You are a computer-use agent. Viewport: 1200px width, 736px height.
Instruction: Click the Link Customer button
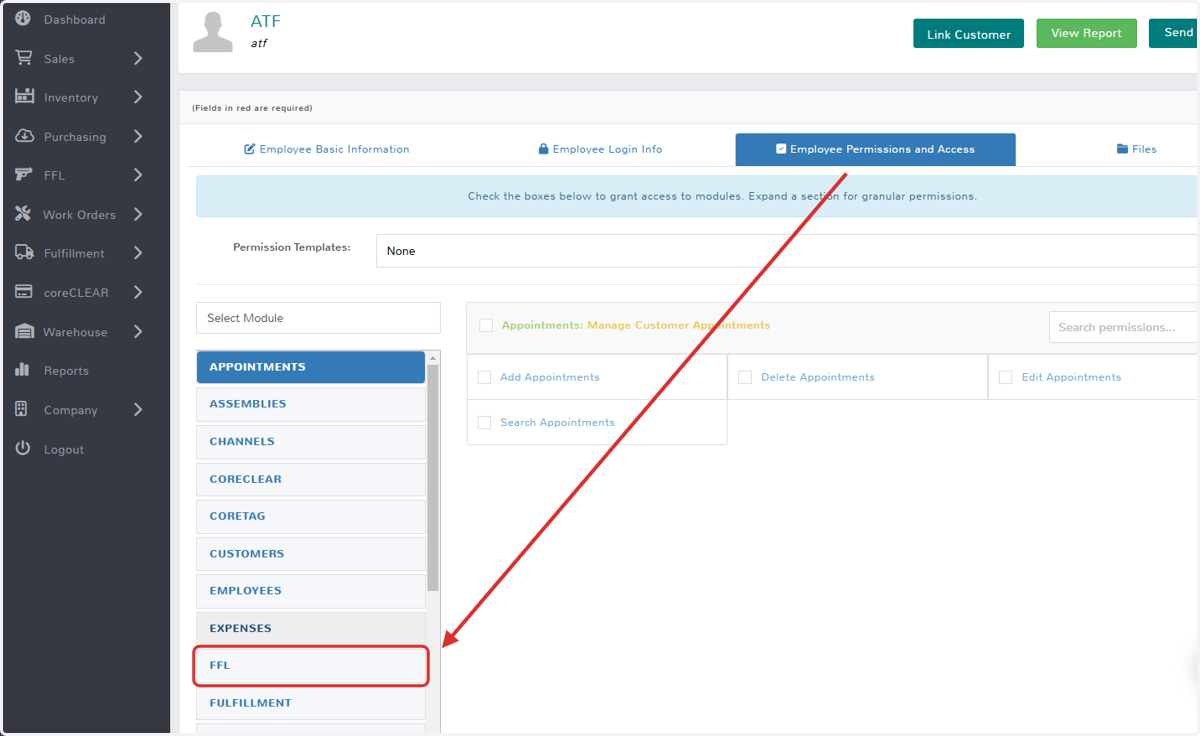coord(968,34)
